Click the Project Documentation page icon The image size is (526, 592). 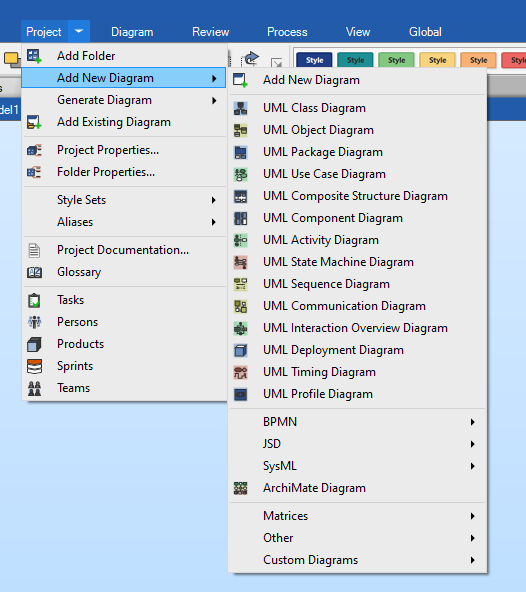[34, 250]
